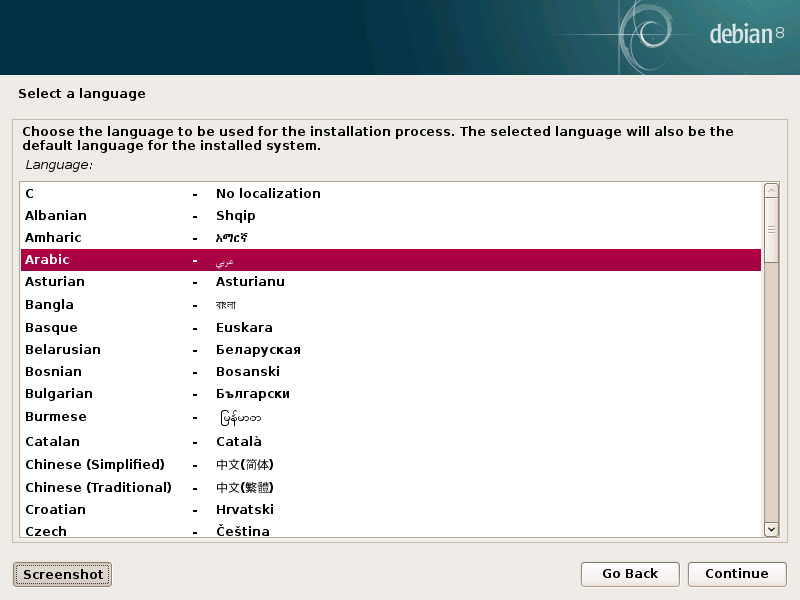The image size is (800, 600).
Task: Click the scrollbar up arrow
Action: [x=771, y=190]
